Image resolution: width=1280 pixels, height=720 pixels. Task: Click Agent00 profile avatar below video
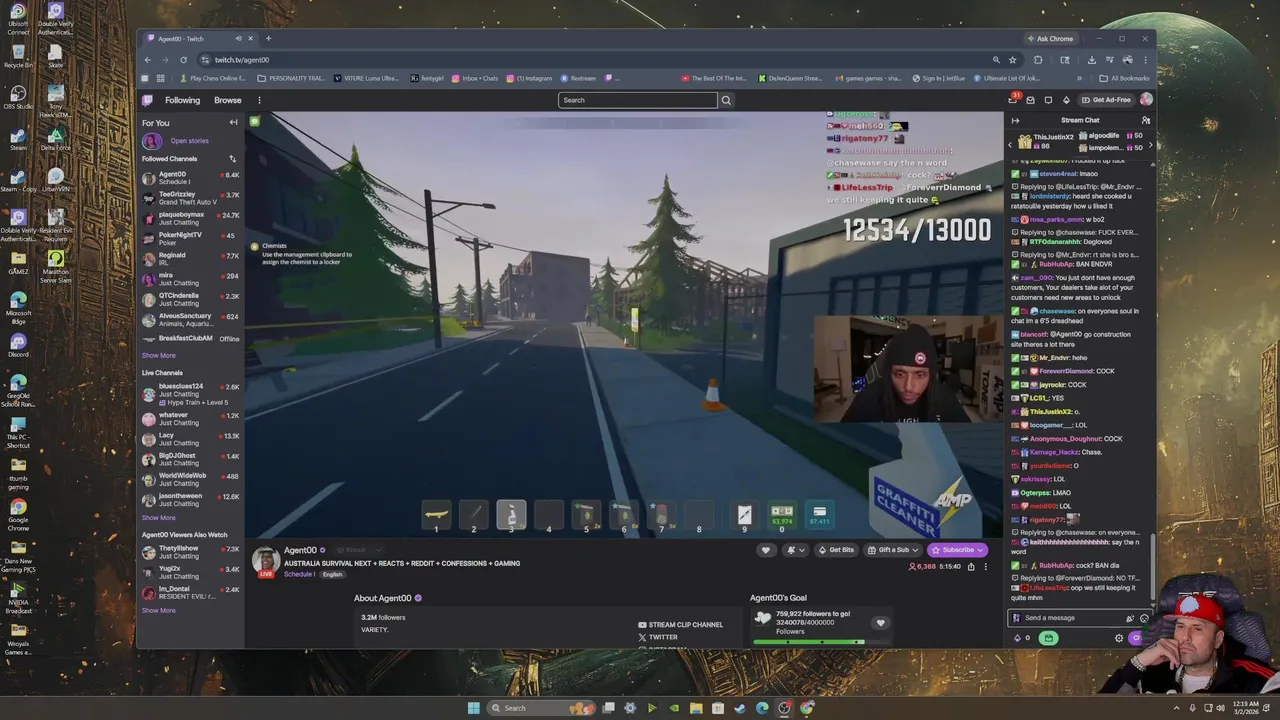coord(265,562)
